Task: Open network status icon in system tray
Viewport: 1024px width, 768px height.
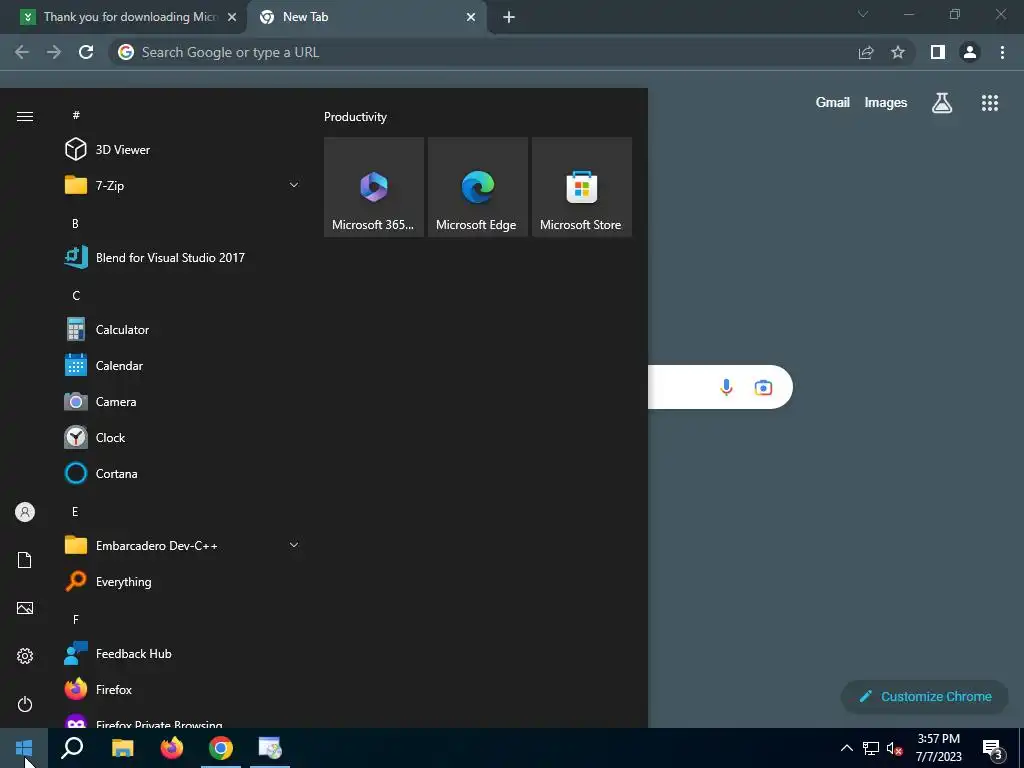Action: point(871,748)
